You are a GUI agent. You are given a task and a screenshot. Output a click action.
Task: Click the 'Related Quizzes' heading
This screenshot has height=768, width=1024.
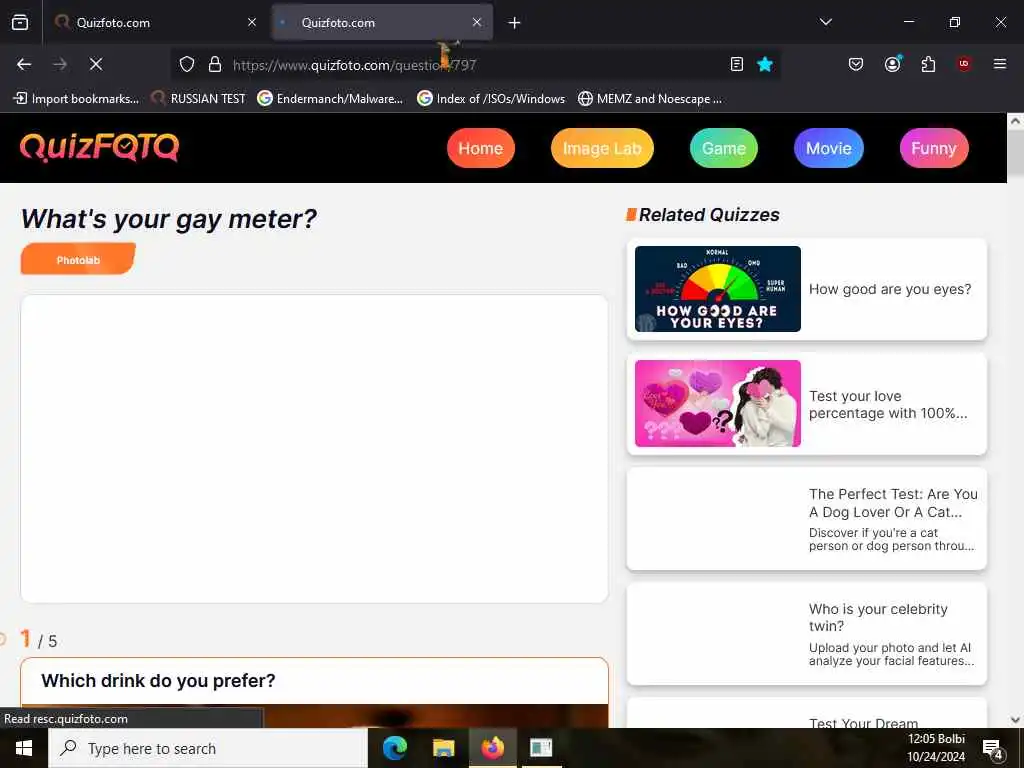pyautogui.click(x=709, y=215)
